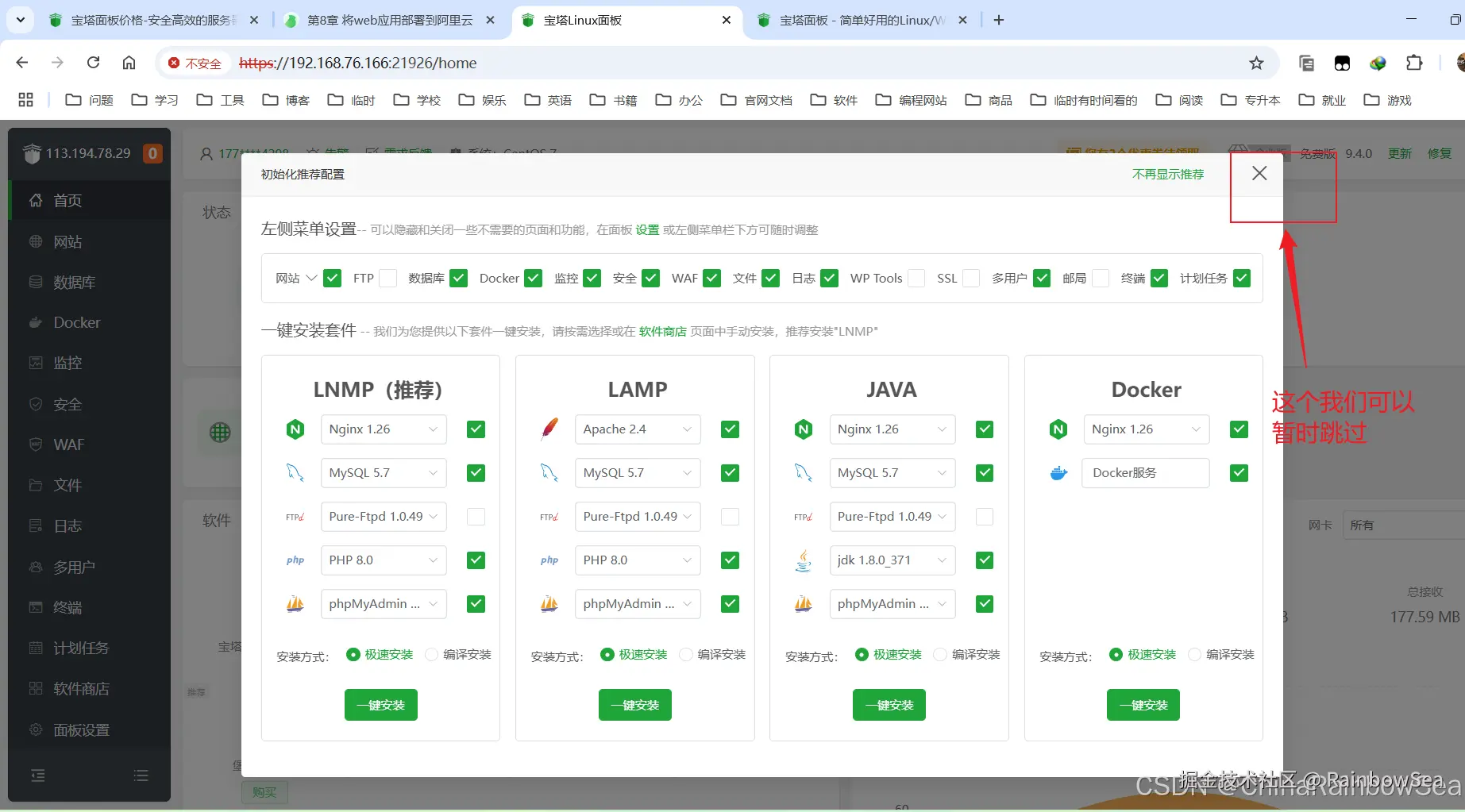Switch to the 宝塔面板价格 browser tab
Viewport: 1465px width, 812px height.
[152, 20]
